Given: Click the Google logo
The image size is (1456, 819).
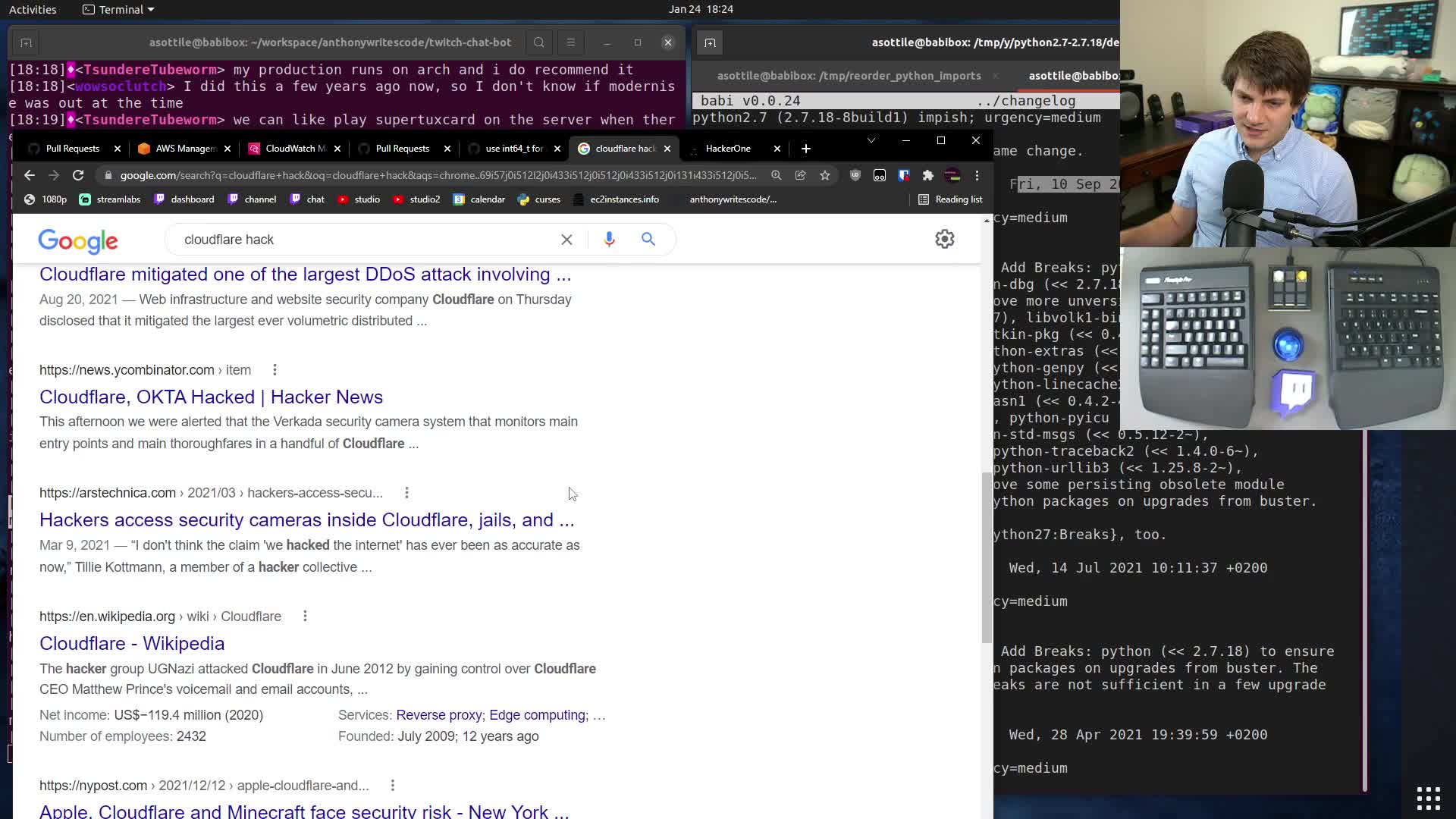Looking at the screenshot, I should pos(78,240).
